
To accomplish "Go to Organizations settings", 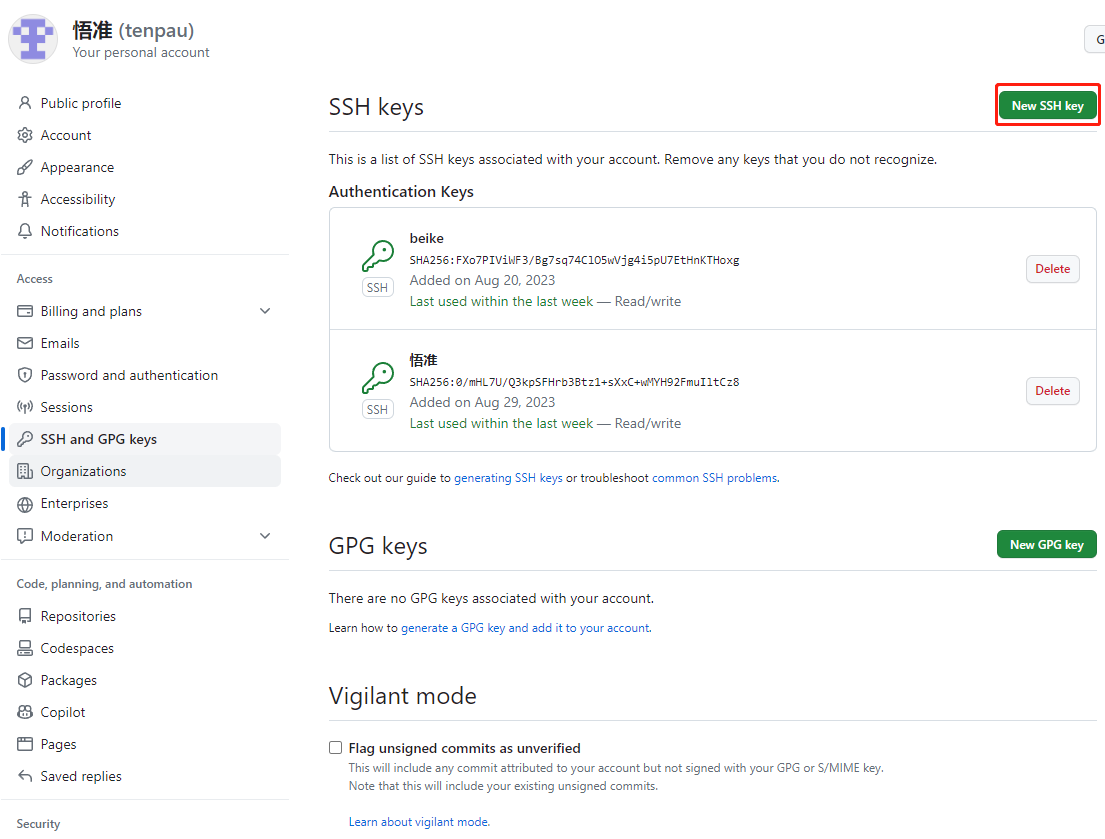I will click(x=83, y=471).
